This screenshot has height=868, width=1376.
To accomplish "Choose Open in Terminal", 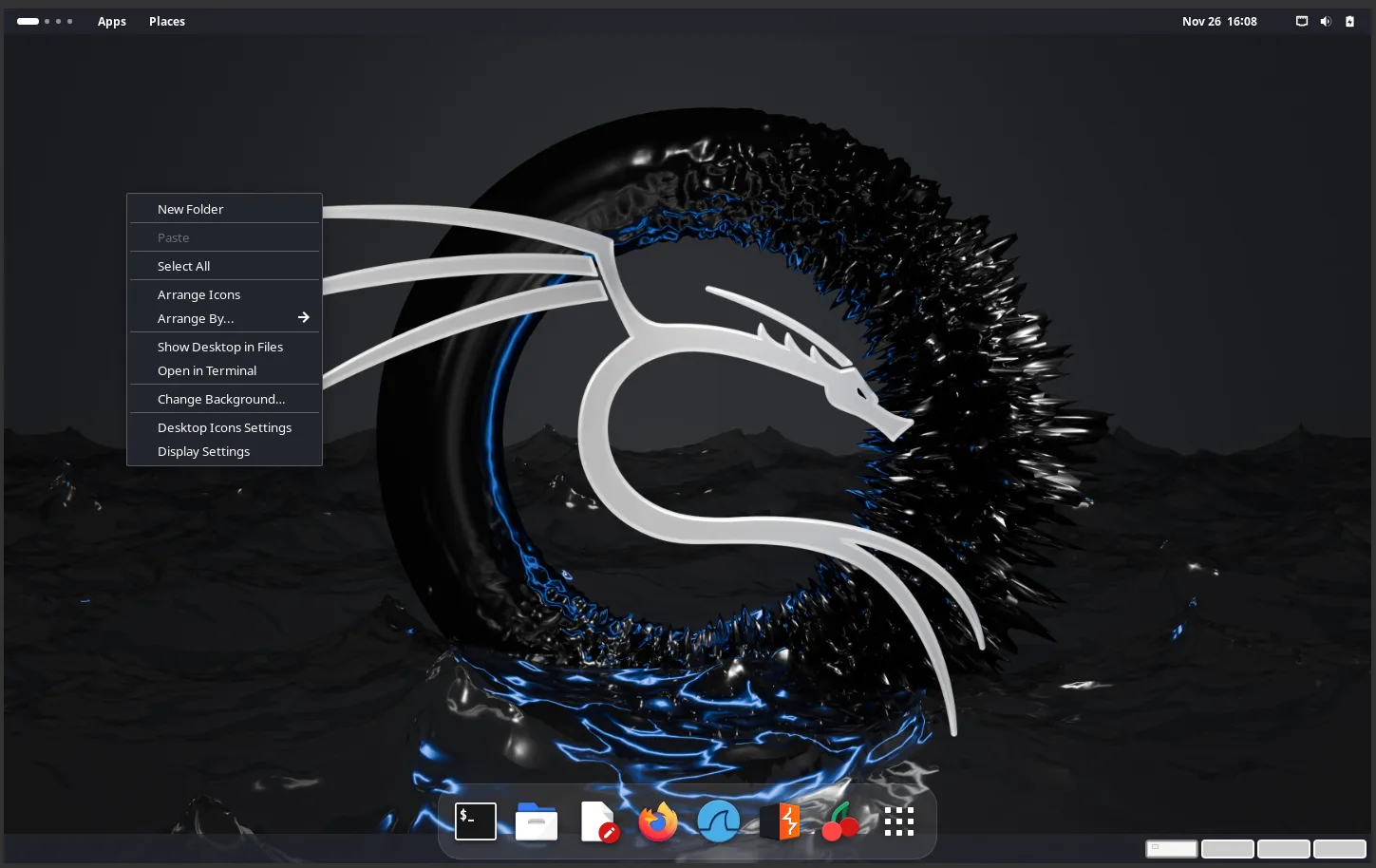I will [225, 370].
